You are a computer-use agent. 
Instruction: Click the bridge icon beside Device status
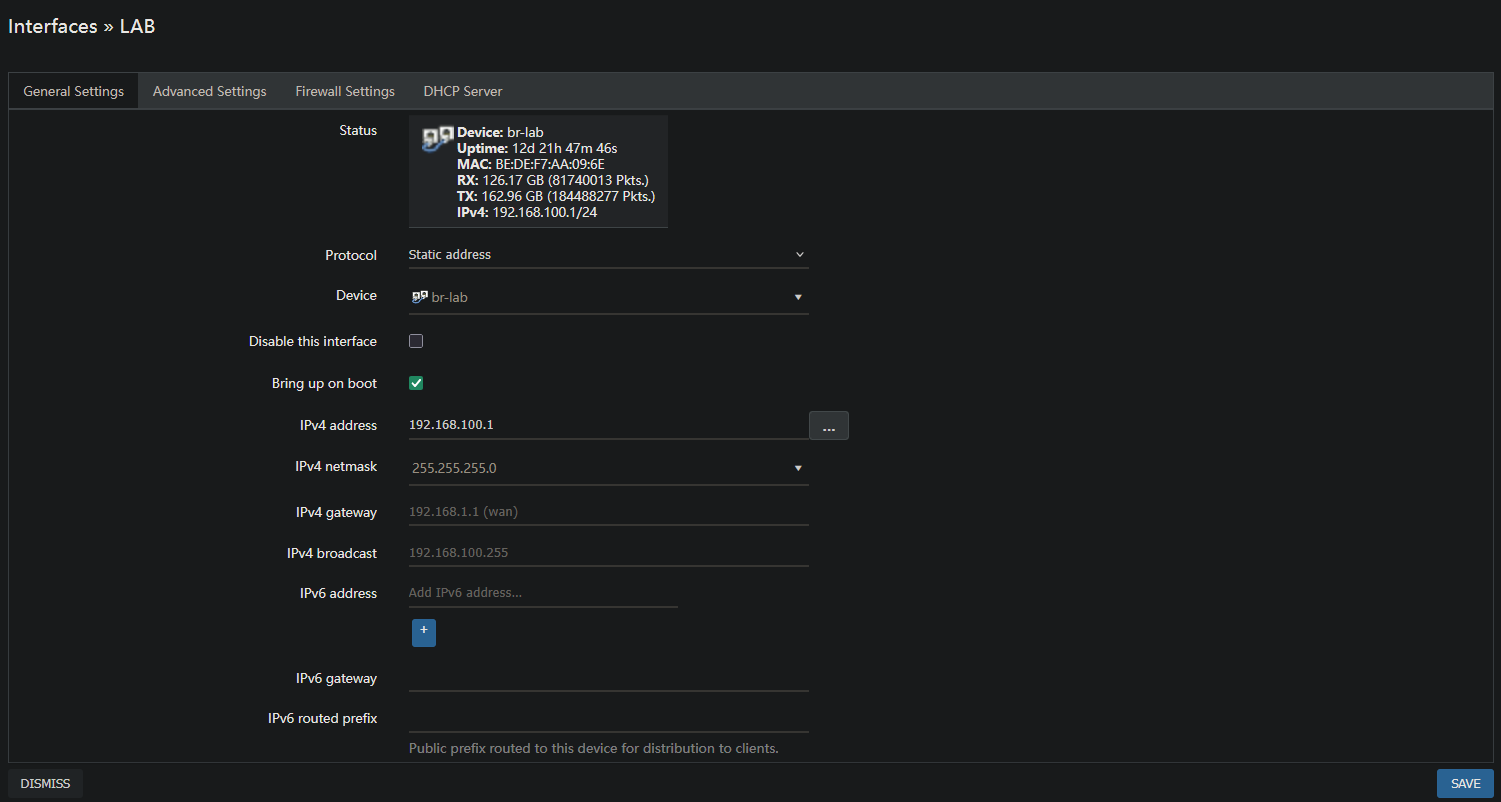pos(436,138)
